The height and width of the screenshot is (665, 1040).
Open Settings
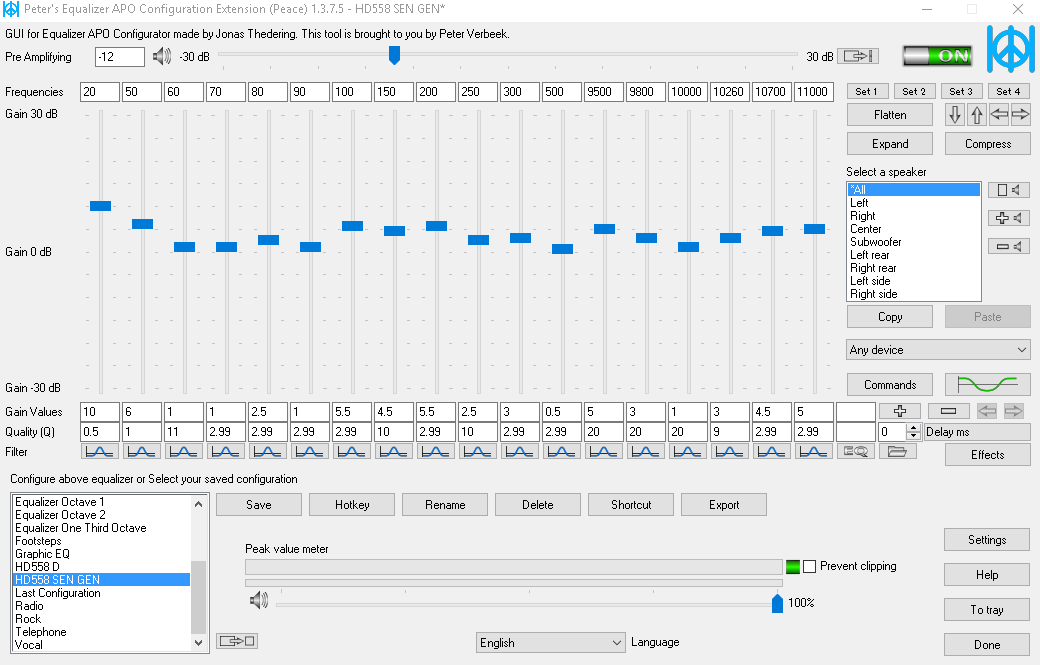(987, 540)
